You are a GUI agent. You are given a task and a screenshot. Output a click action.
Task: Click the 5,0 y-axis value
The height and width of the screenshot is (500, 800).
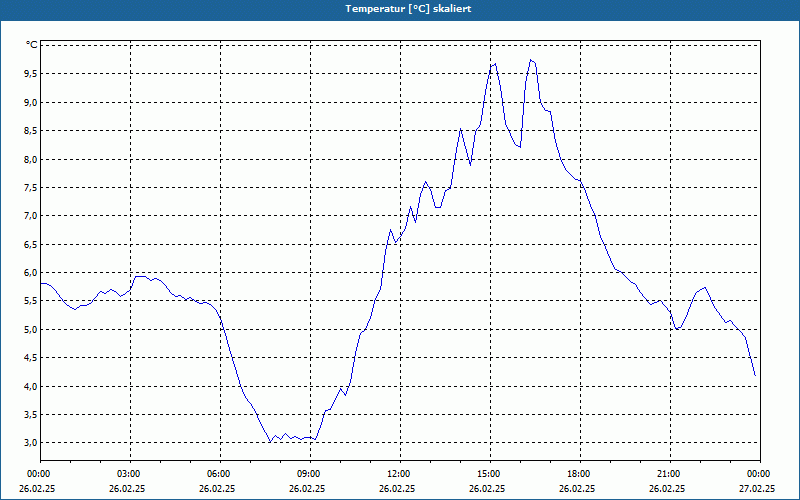[30, 330]
